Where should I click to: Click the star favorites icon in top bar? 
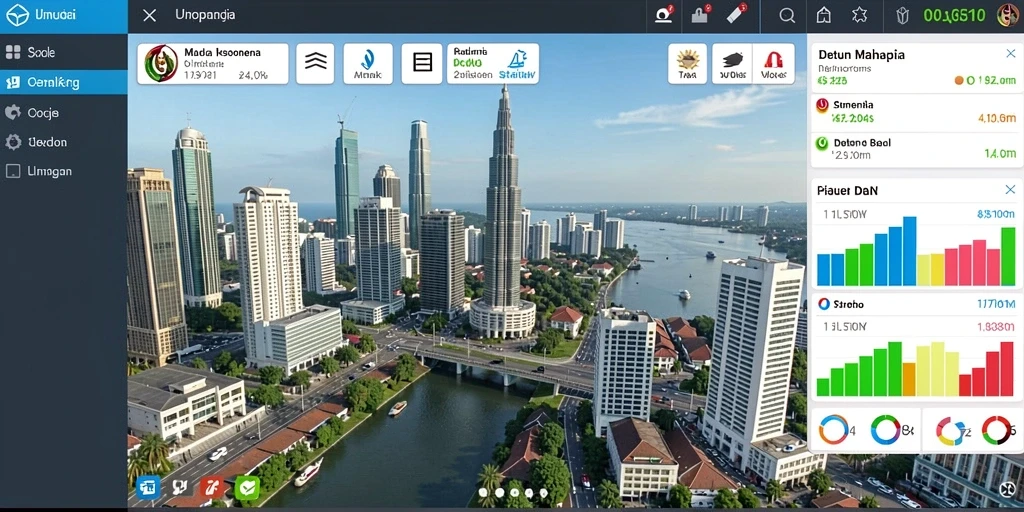coord(859,16)
